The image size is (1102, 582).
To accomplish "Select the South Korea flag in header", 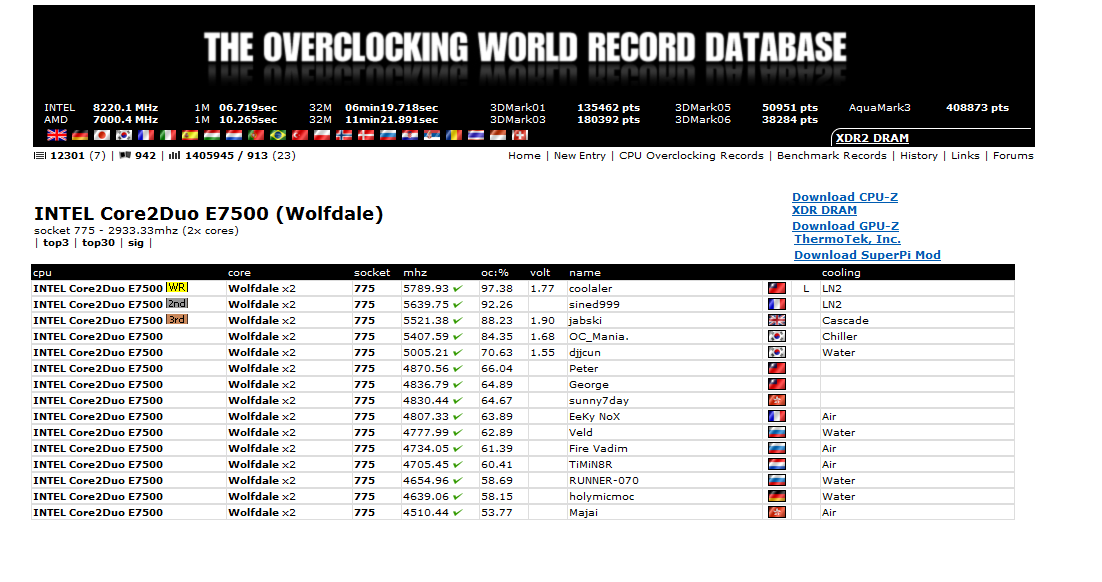I will click(124, 135).
